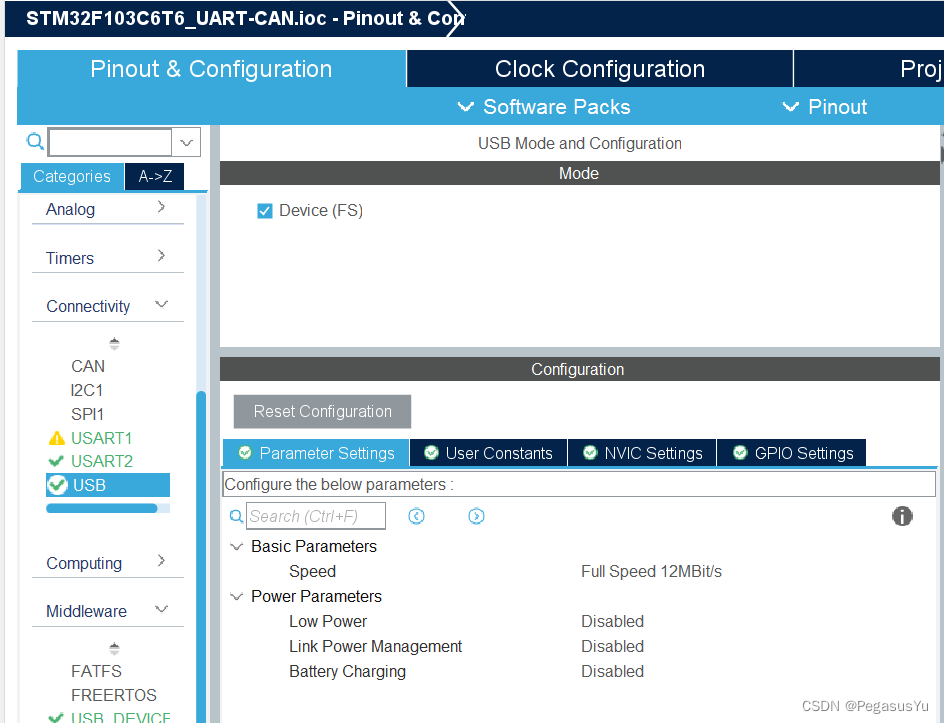Select FREERTOS middleware
944x723 pixels.
[x=114, y=695]
